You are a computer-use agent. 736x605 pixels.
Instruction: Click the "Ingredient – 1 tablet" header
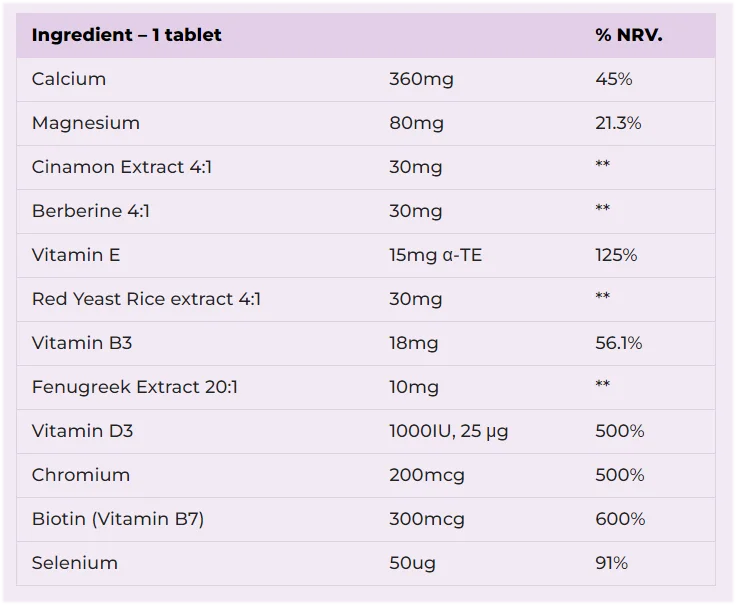coord(127,35)
